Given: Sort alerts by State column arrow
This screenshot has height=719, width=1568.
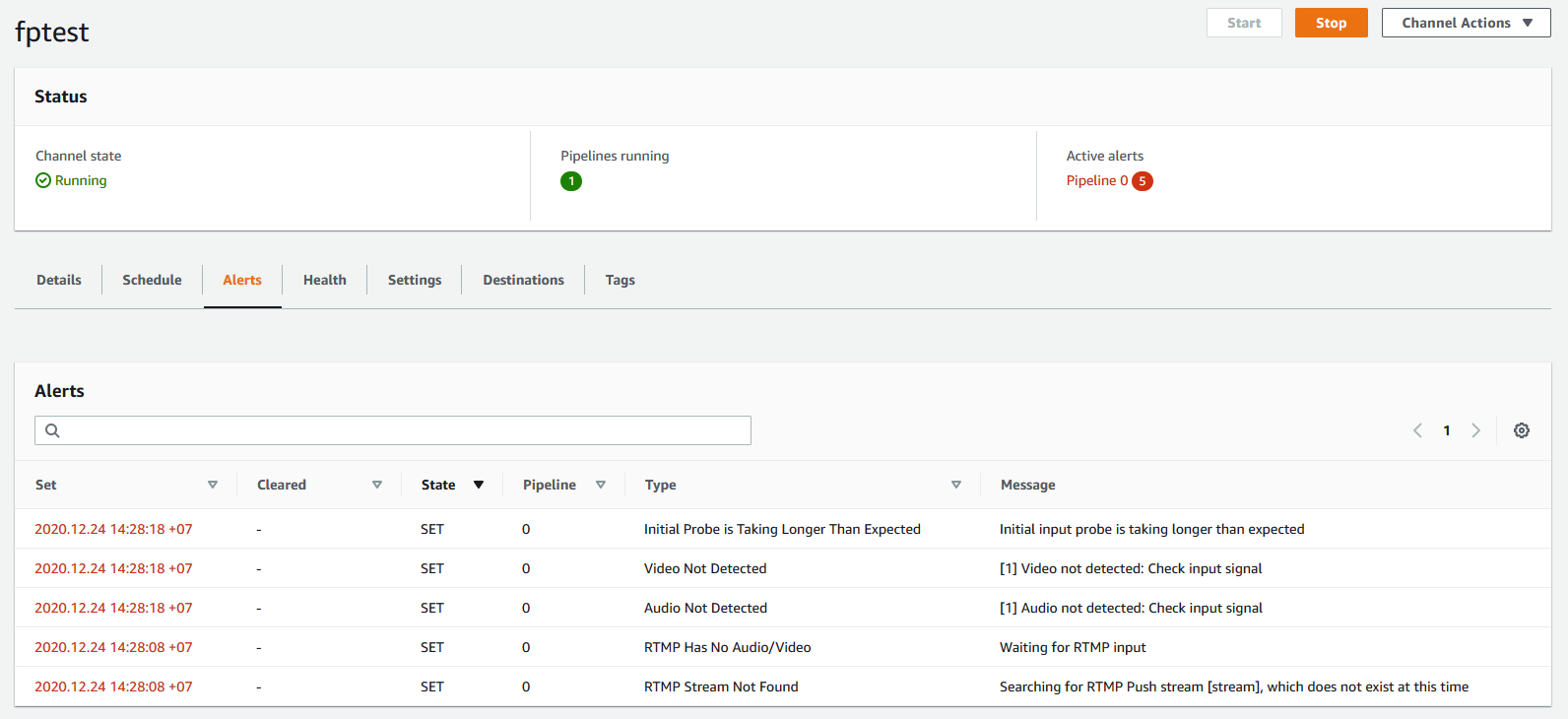Looking at the screenshot, I should point(479,485).
